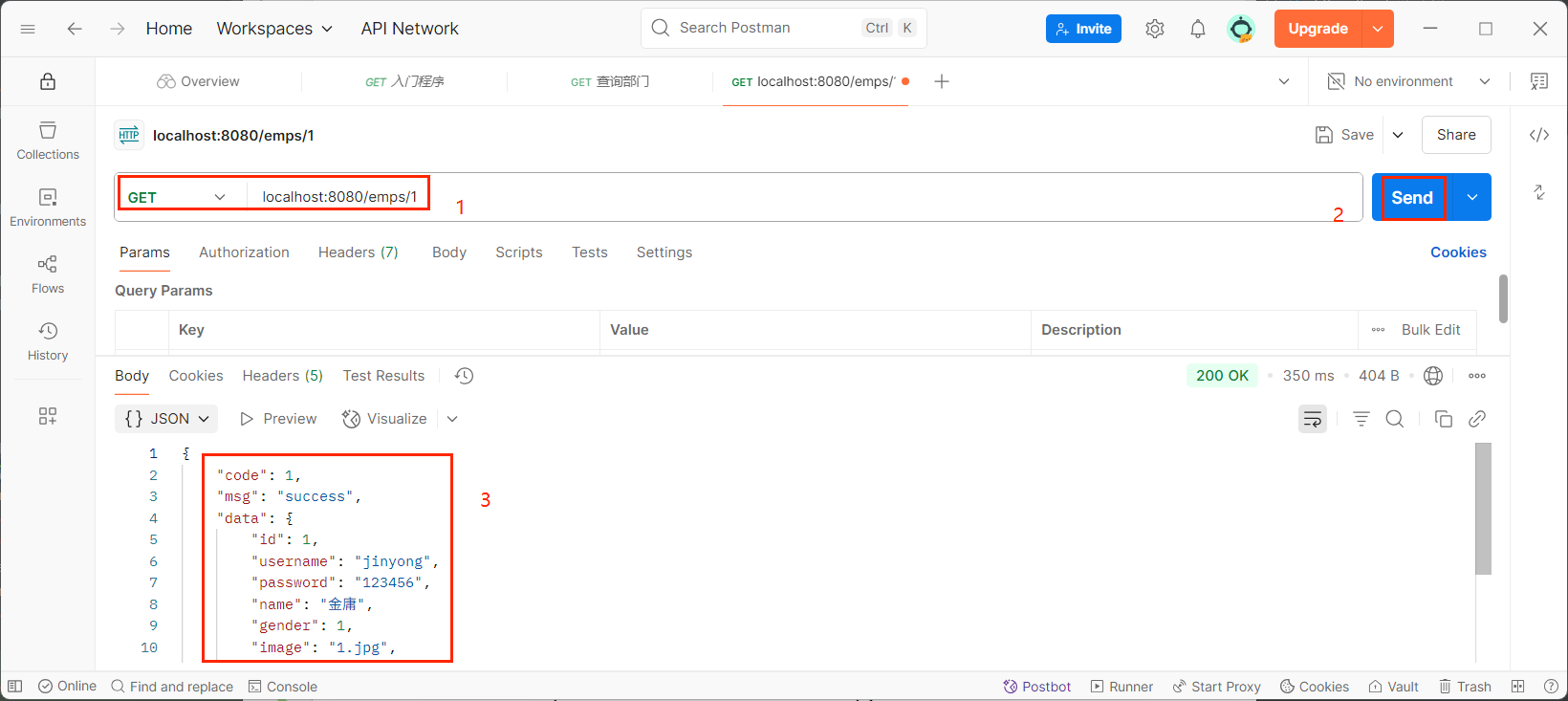Click the Save button
1568x701 pixels.
(1344, 135)
